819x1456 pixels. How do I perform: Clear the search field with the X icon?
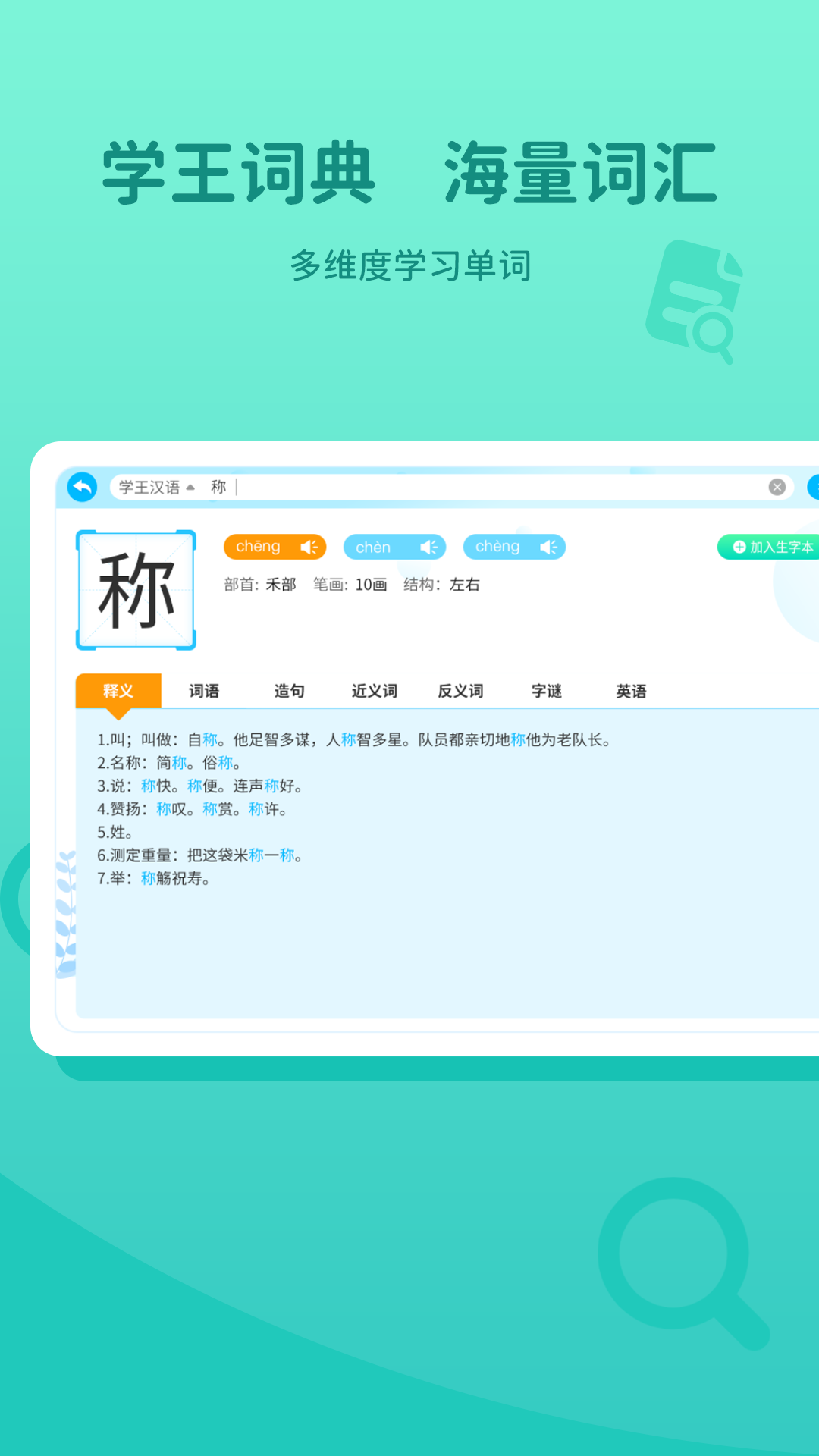click(777, 487)
